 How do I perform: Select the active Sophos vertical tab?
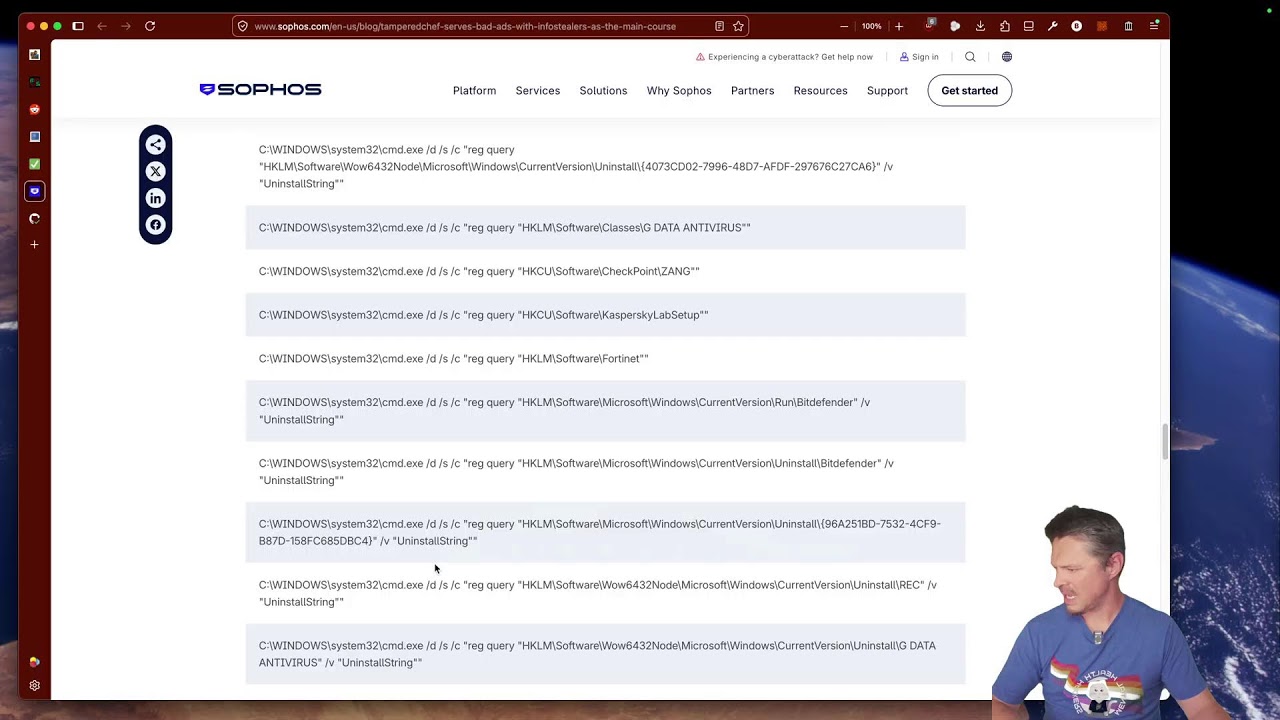(35, 191)
